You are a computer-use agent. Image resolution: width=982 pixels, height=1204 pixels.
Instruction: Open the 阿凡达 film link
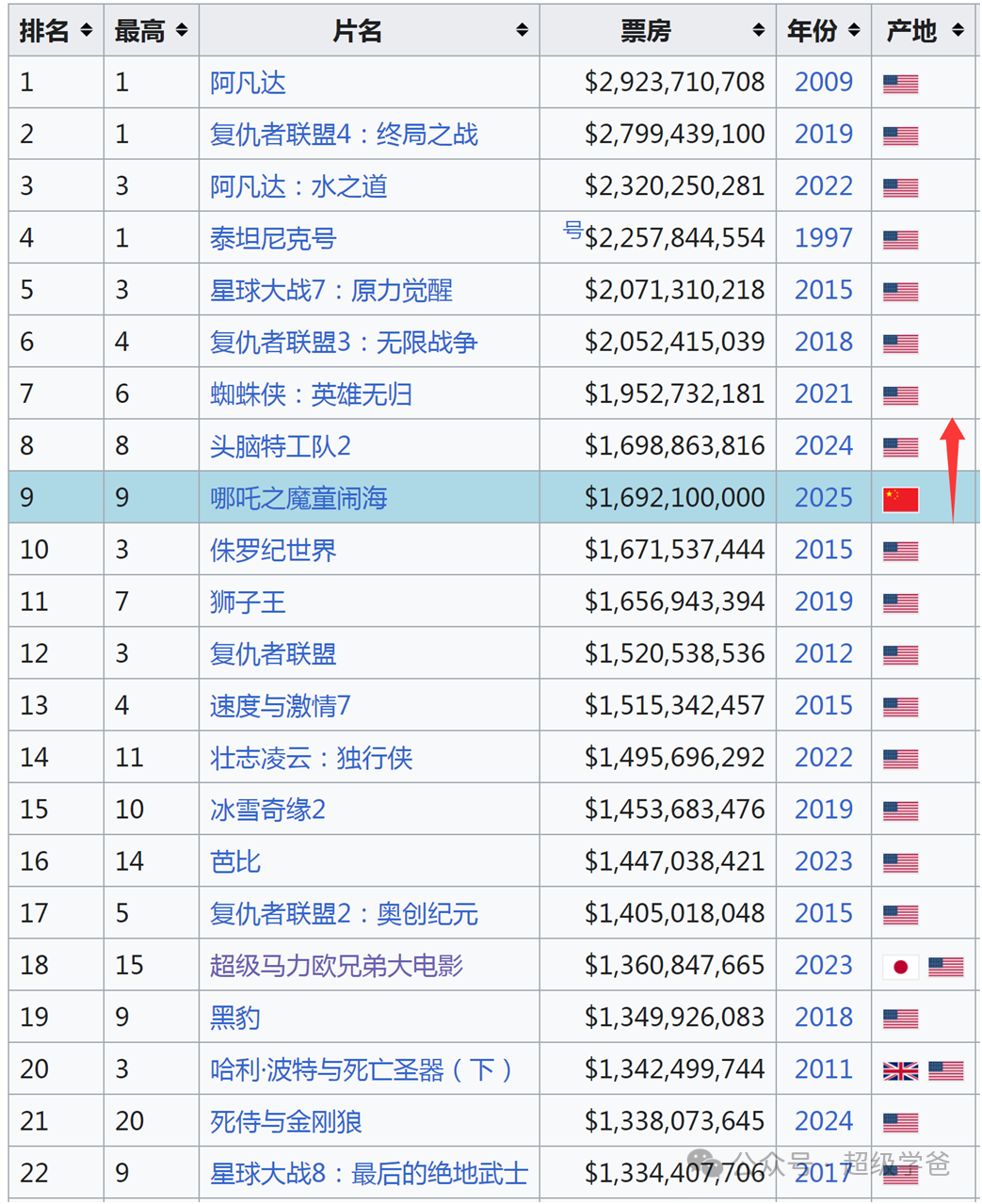click(x=248, y=83)
